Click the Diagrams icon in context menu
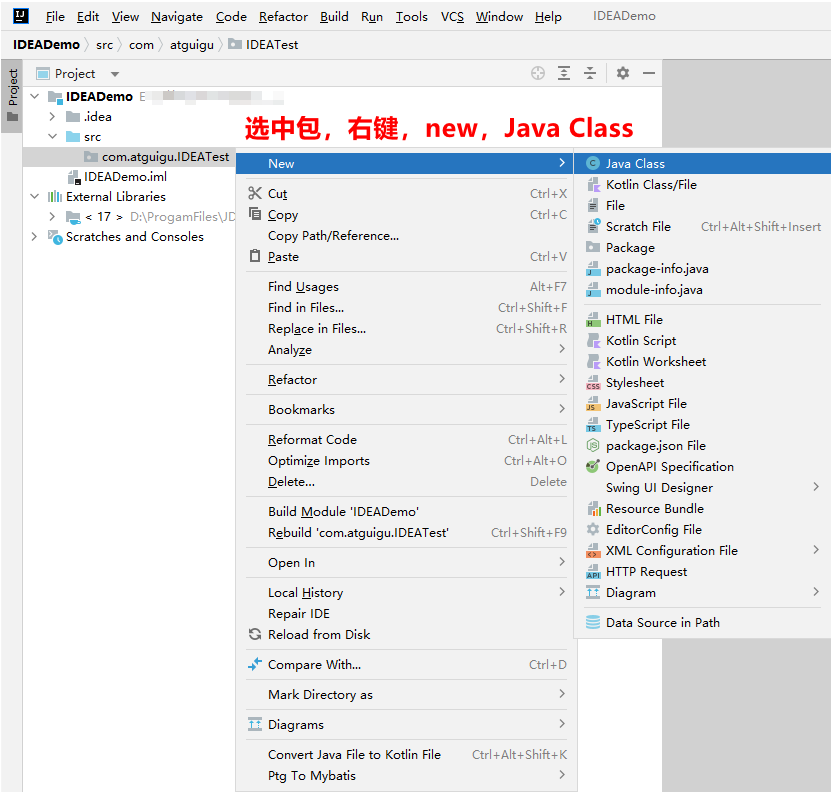 pyautogui.click(x=255, y=724)
